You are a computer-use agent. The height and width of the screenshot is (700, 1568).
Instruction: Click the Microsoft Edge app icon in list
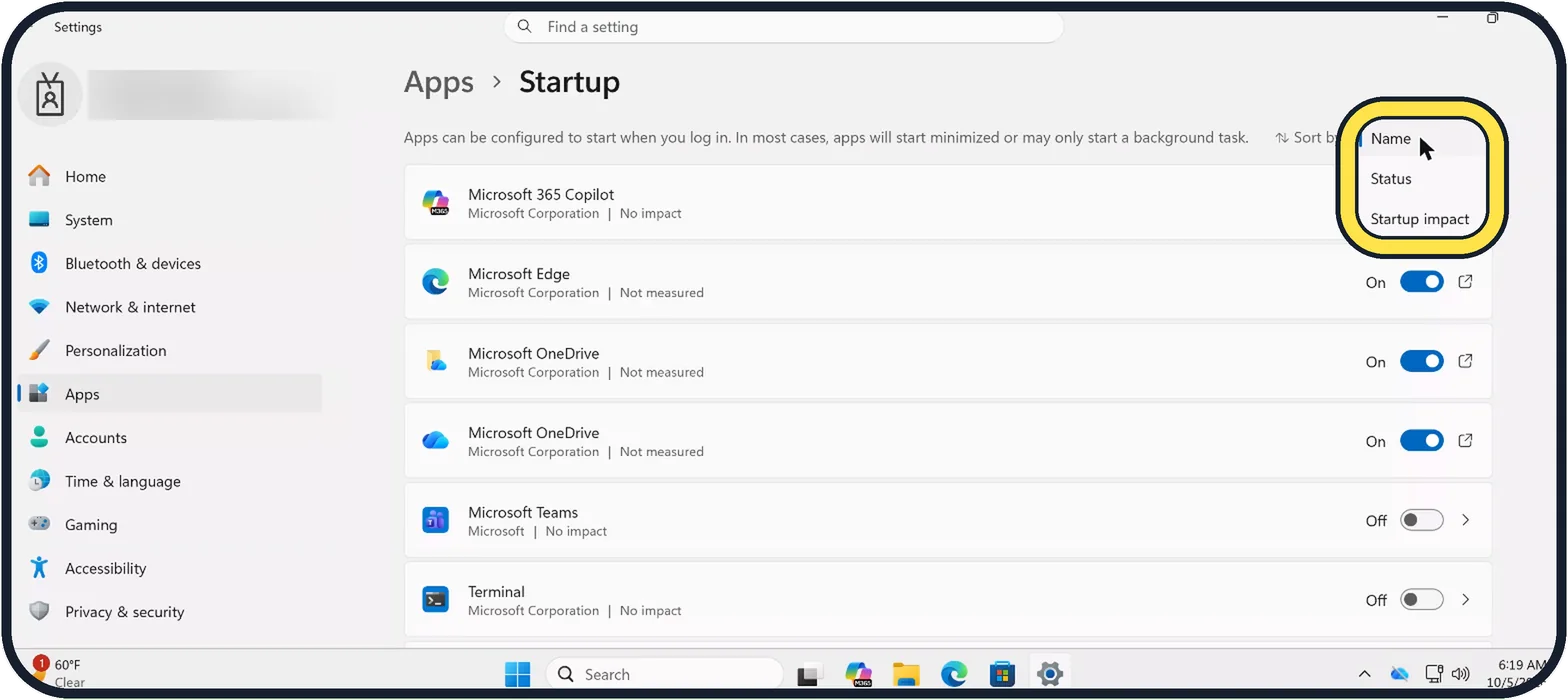[x=435, y=282]
